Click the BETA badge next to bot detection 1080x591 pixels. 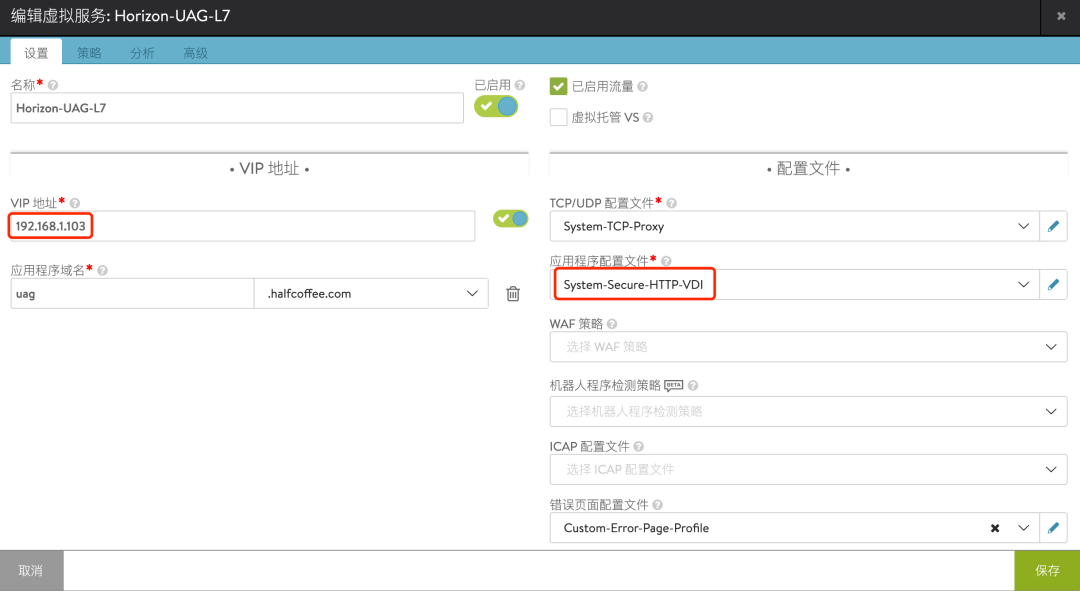(674, 385)
